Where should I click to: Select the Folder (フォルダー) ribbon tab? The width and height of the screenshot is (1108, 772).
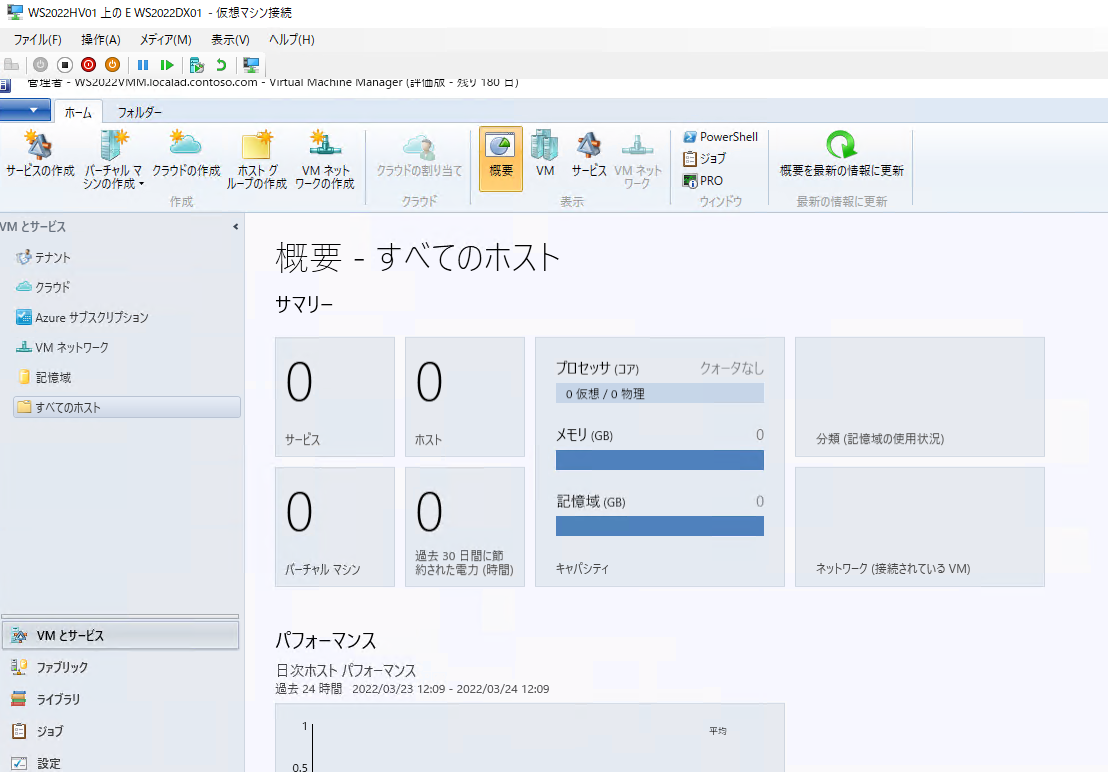point(139,112)
